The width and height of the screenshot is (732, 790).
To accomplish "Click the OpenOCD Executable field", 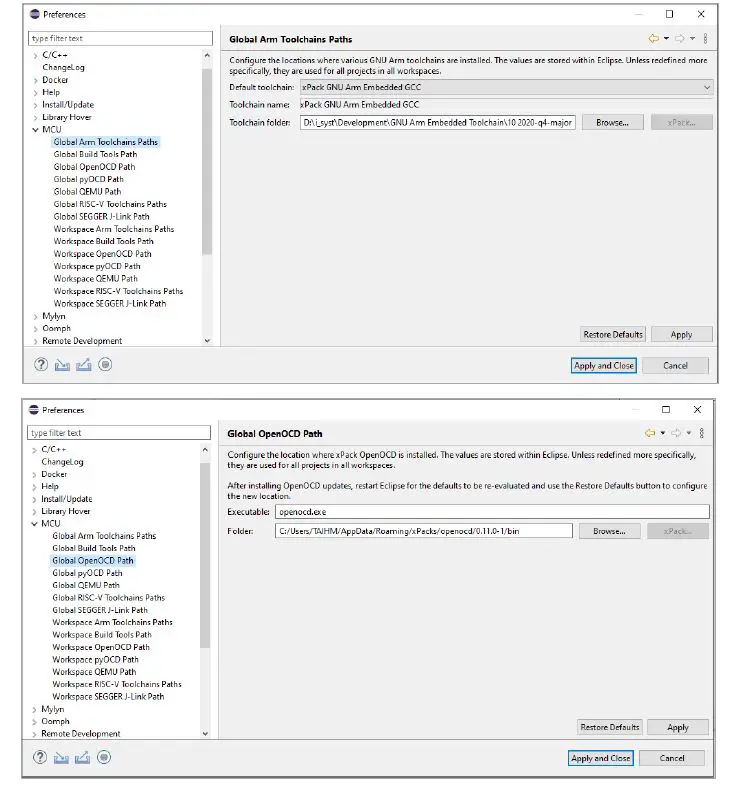I will (x=492, y=512).
